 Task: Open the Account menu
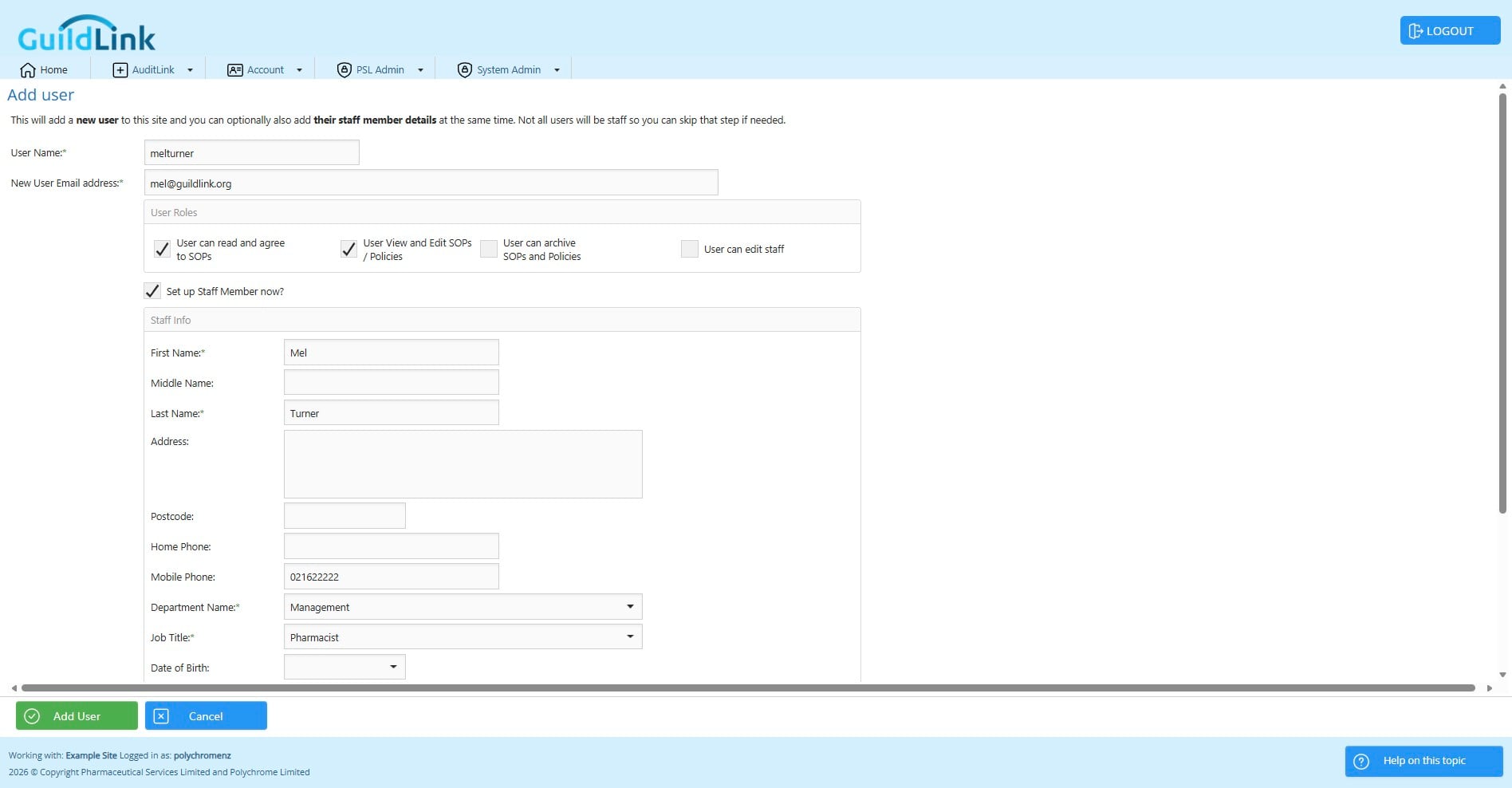pos(266,70)
